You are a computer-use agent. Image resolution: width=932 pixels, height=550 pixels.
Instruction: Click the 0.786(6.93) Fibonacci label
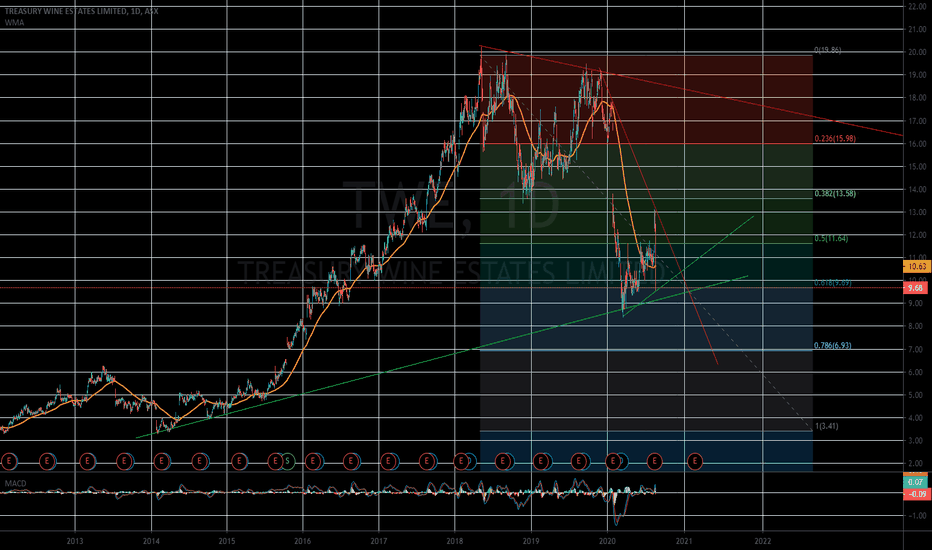click(x=833, y=345)
